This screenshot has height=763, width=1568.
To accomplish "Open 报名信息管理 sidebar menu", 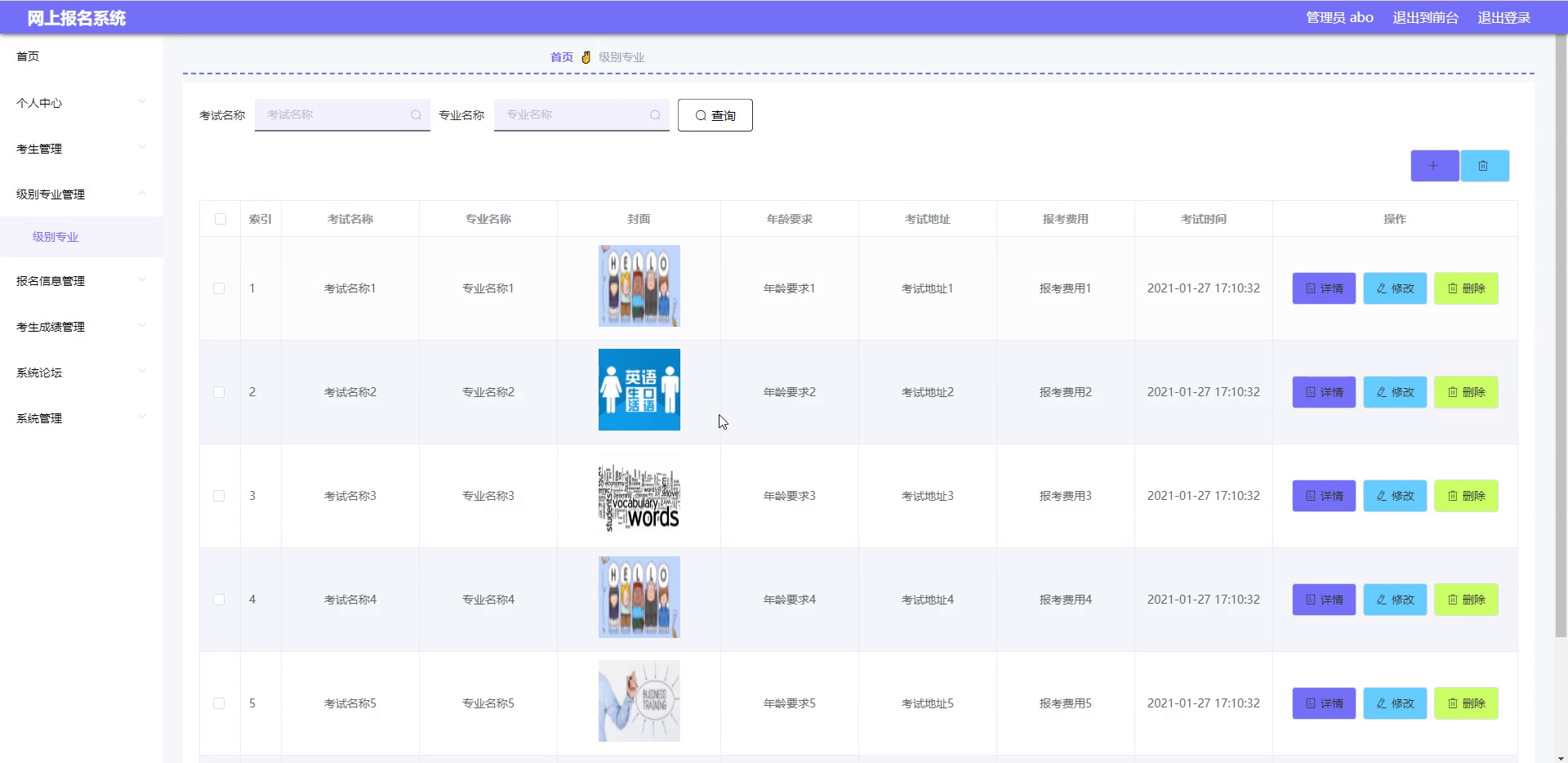I will point(82,281).
